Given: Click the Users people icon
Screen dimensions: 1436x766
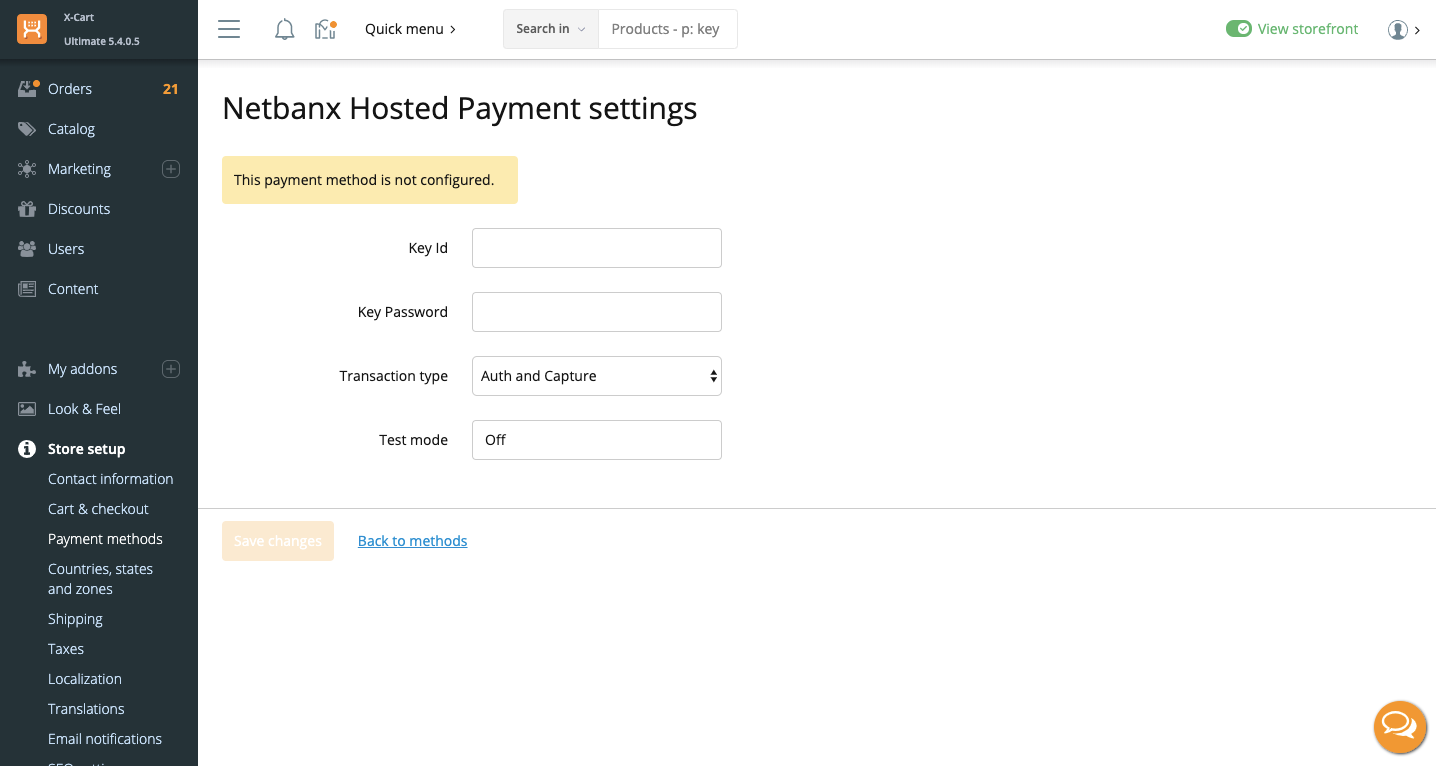Looking at the screenshot, I should click(27, 249).
